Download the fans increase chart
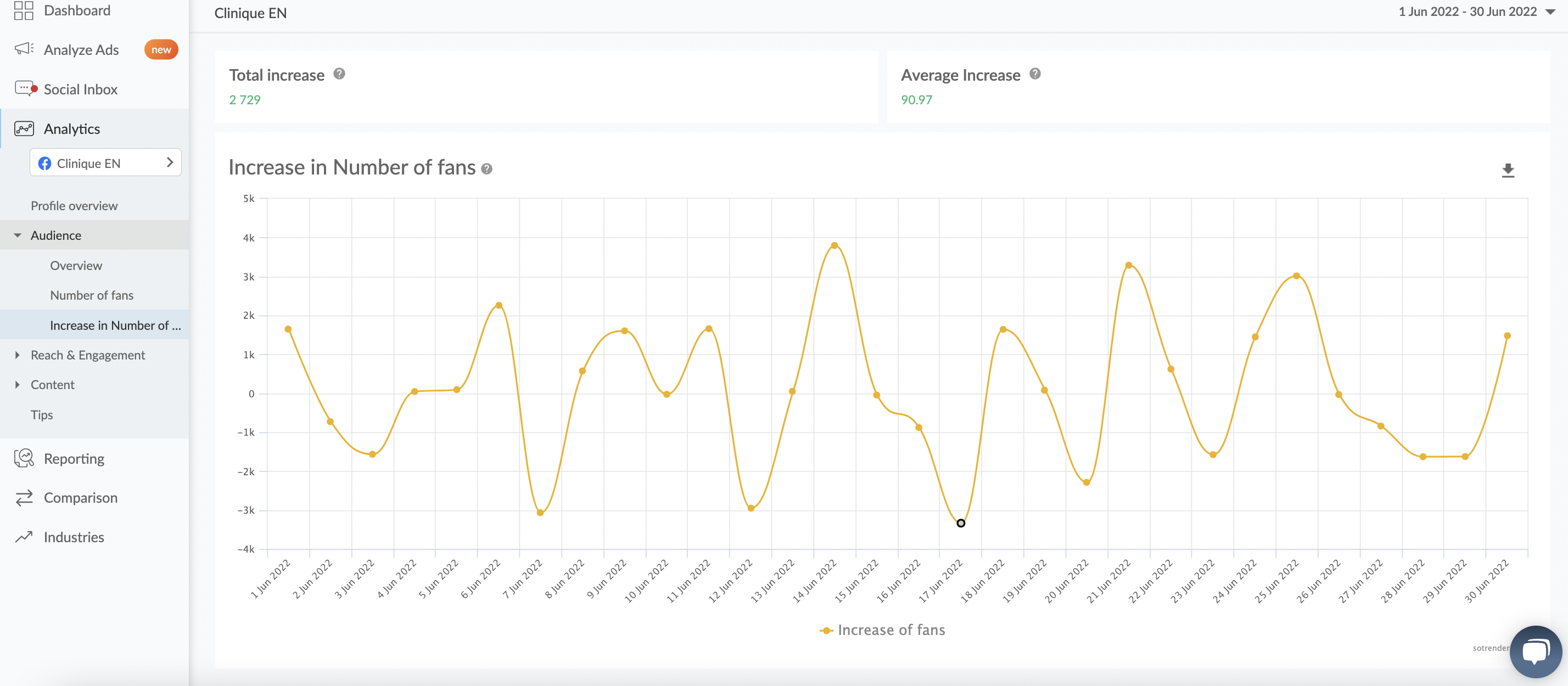 coord(1507,171)
